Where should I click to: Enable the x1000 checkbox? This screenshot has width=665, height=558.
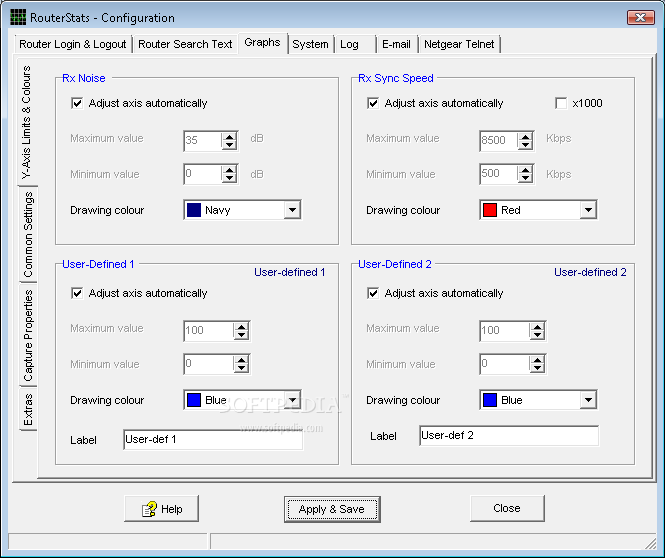pos(561,103)
